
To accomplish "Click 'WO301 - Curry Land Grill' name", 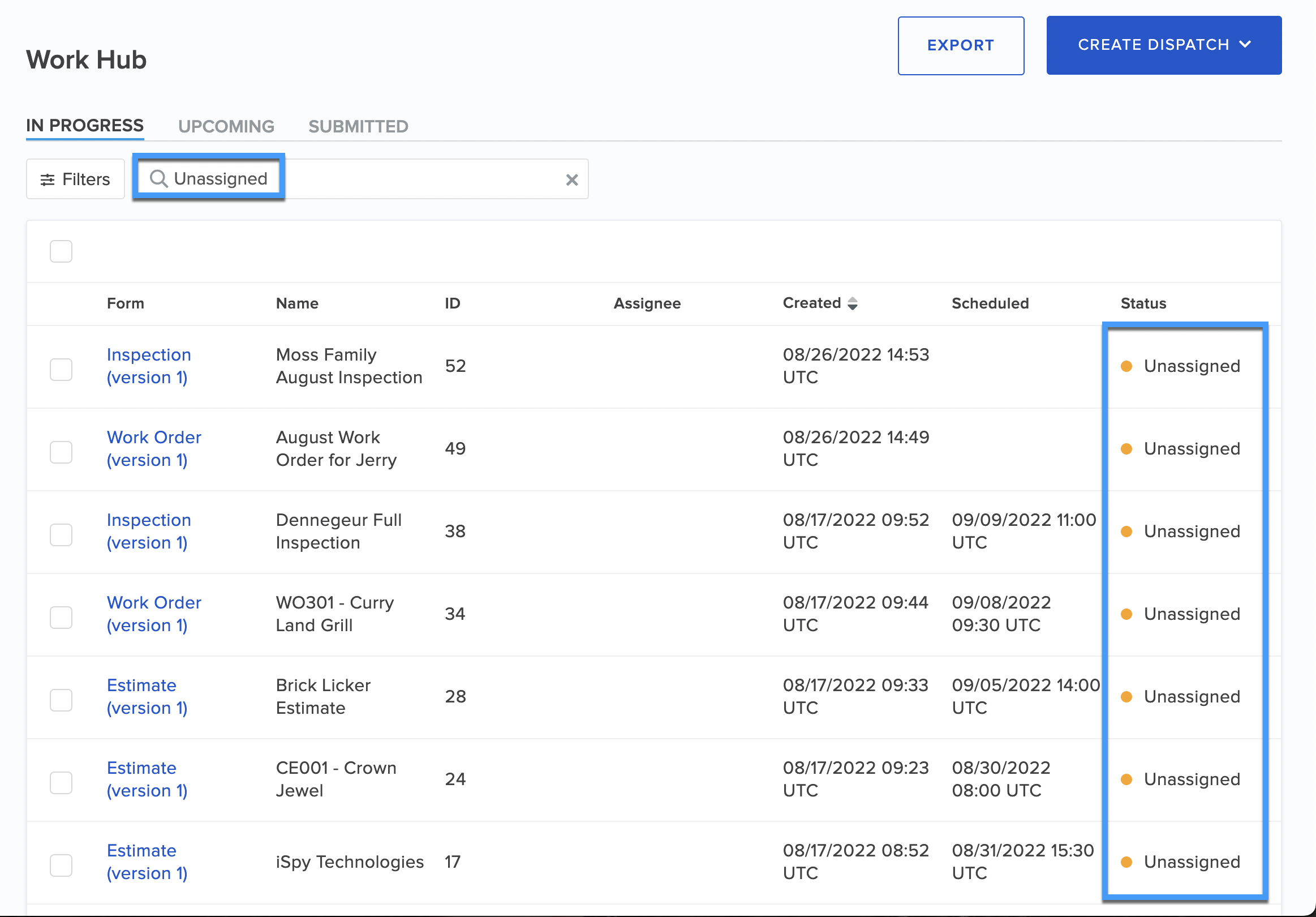I will 335,614.
